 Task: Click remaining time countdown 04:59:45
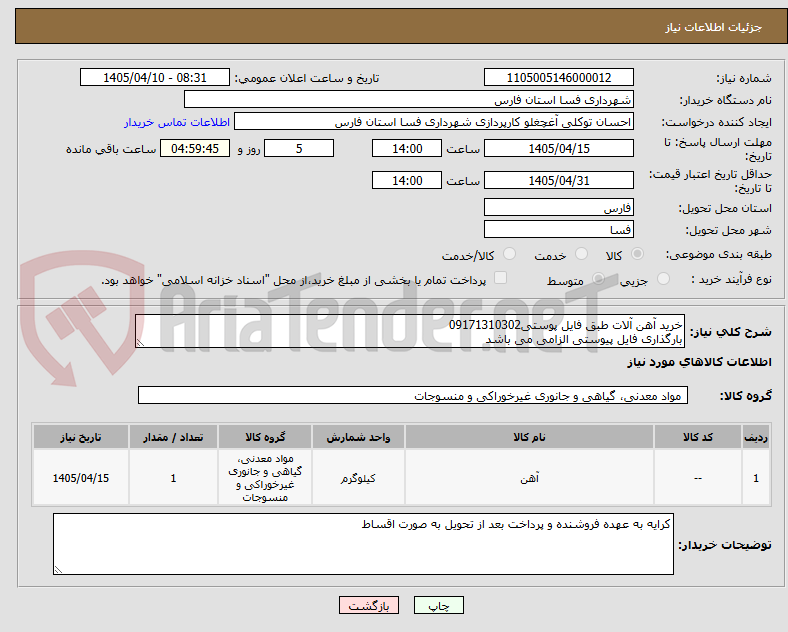pos(195,149)
